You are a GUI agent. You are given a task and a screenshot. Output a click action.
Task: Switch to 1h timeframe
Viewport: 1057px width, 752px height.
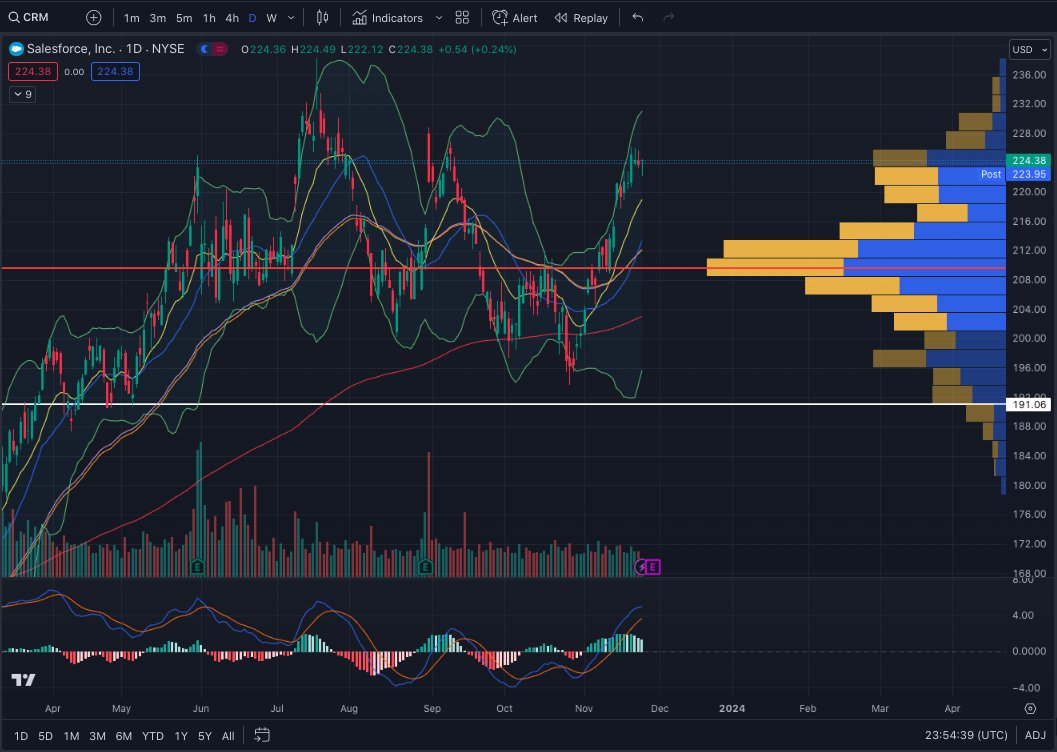pos(210,18)
